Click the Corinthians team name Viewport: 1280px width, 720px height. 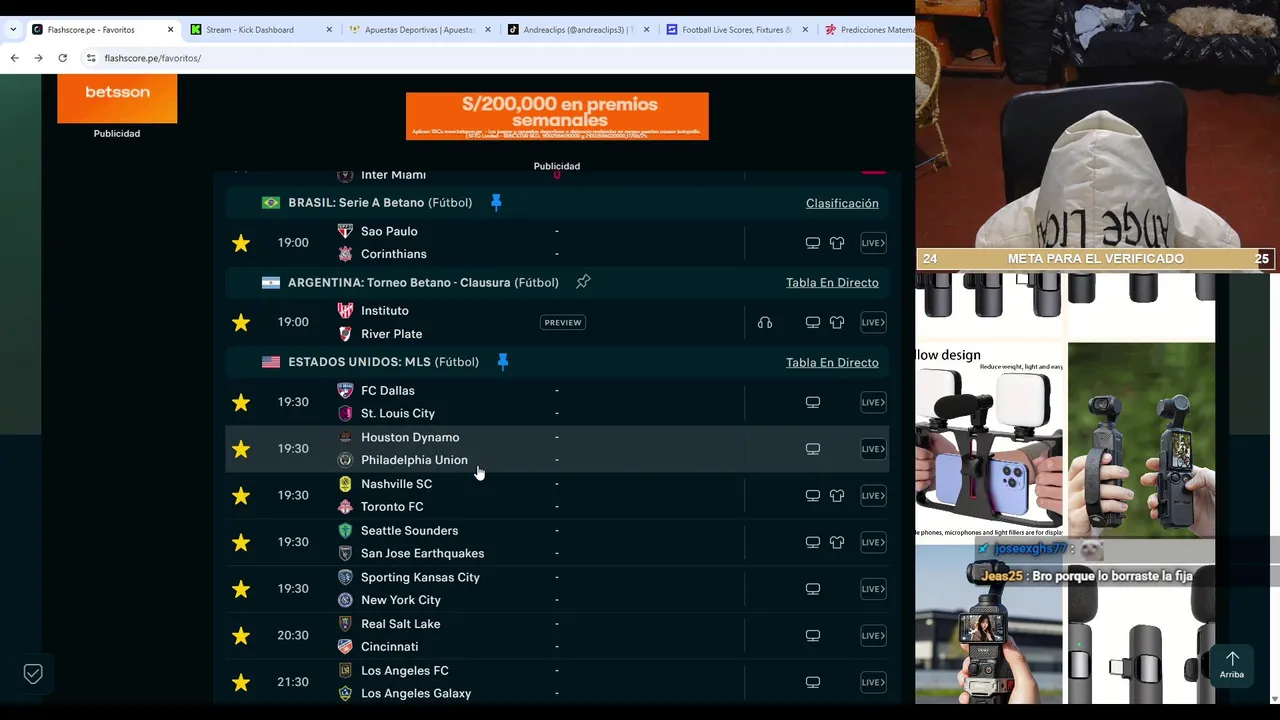[394, 254]
